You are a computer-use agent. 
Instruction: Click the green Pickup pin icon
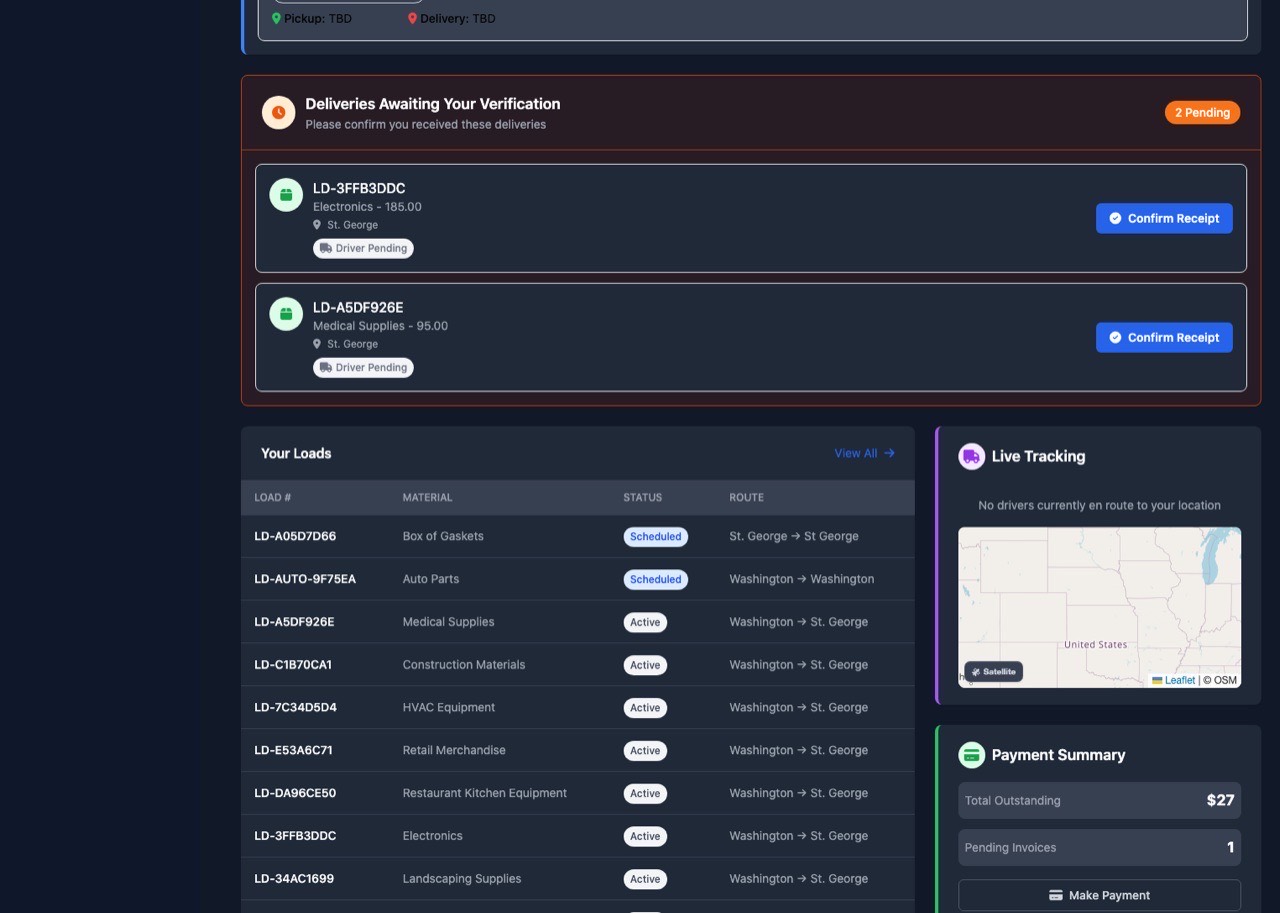click(276, 18)
